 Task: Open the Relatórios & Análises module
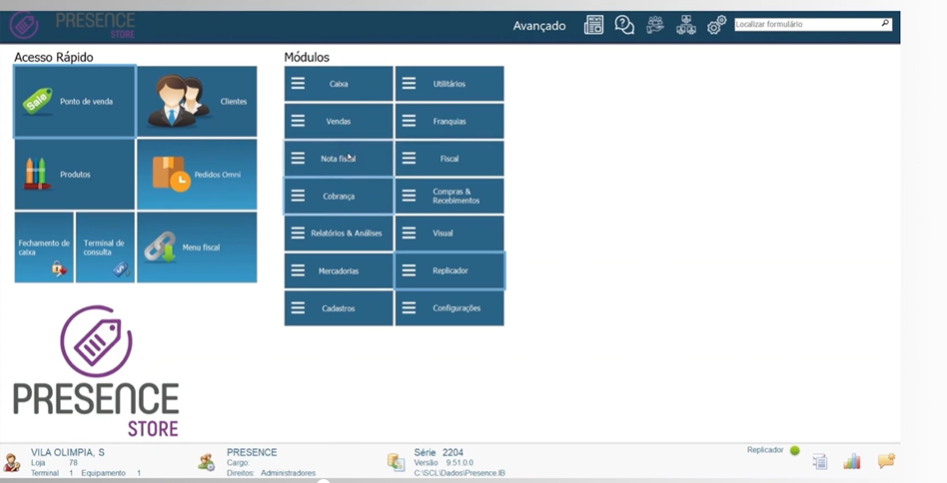339,233
